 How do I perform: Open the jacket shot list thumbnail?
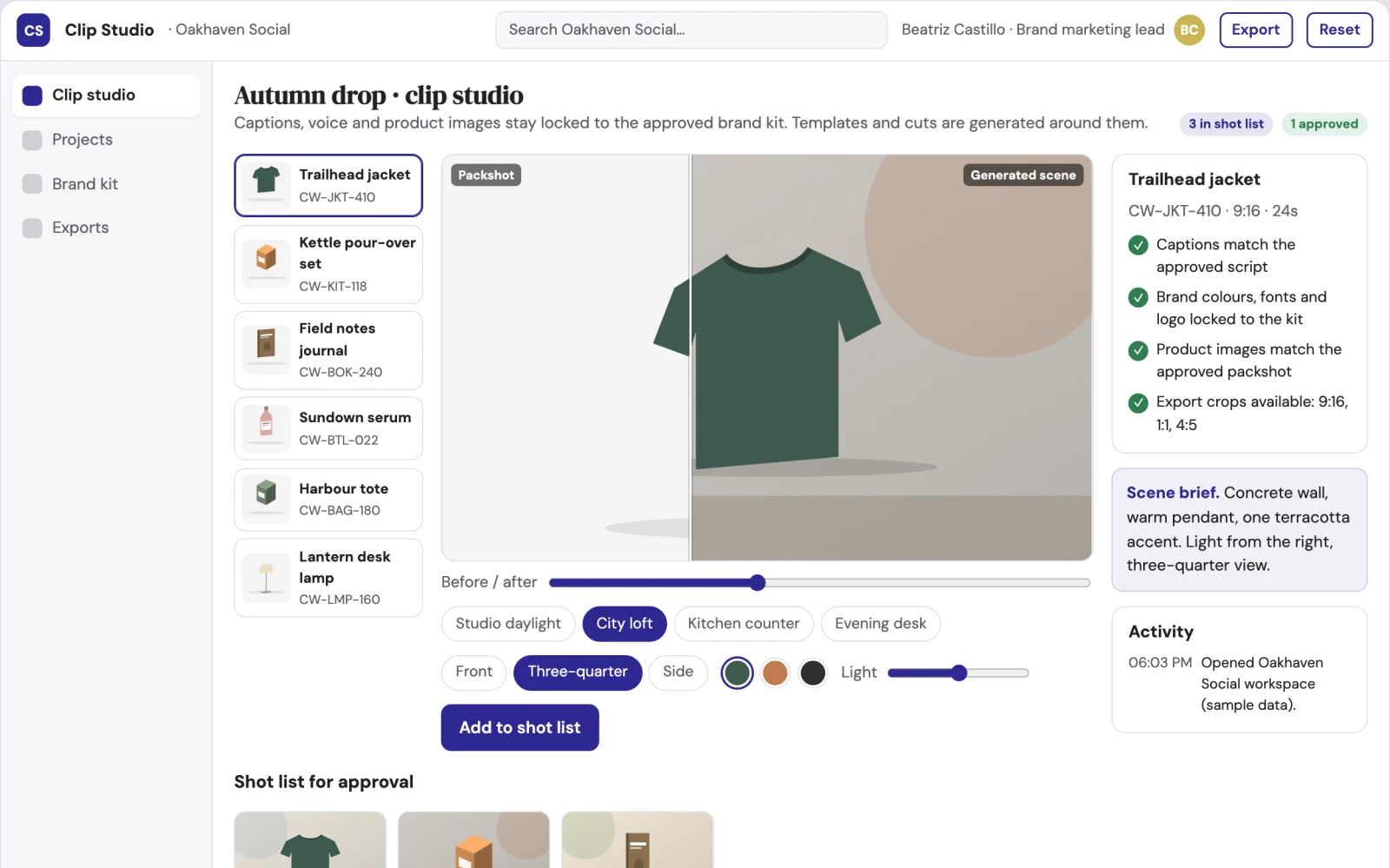point(310,840)
